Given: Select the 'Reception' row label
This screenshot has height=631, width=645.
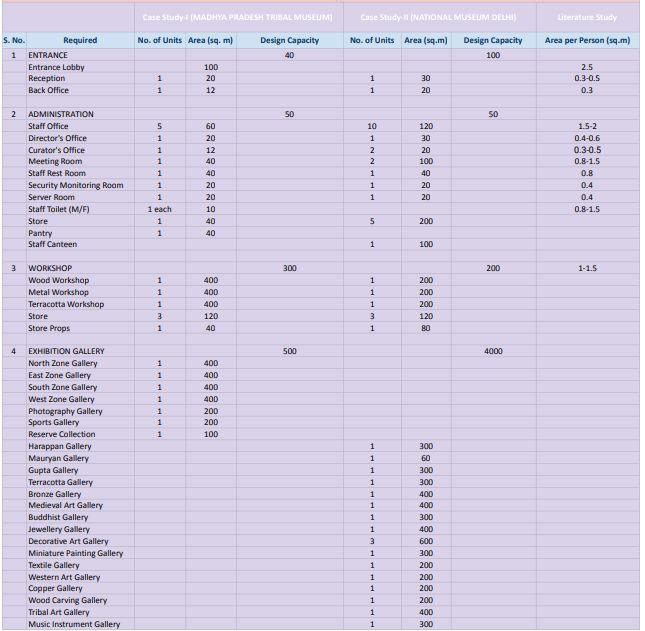Looking at the screenshot, I should pos(46,78).
